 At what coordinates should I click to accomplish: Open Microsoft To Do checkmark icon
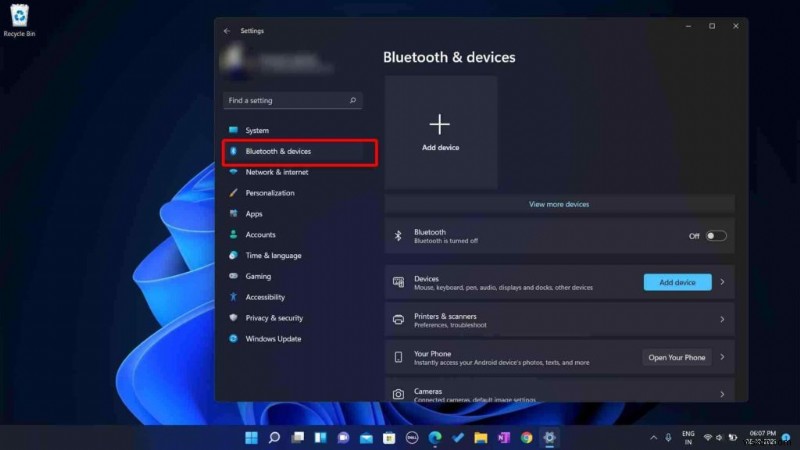point(458,437)
